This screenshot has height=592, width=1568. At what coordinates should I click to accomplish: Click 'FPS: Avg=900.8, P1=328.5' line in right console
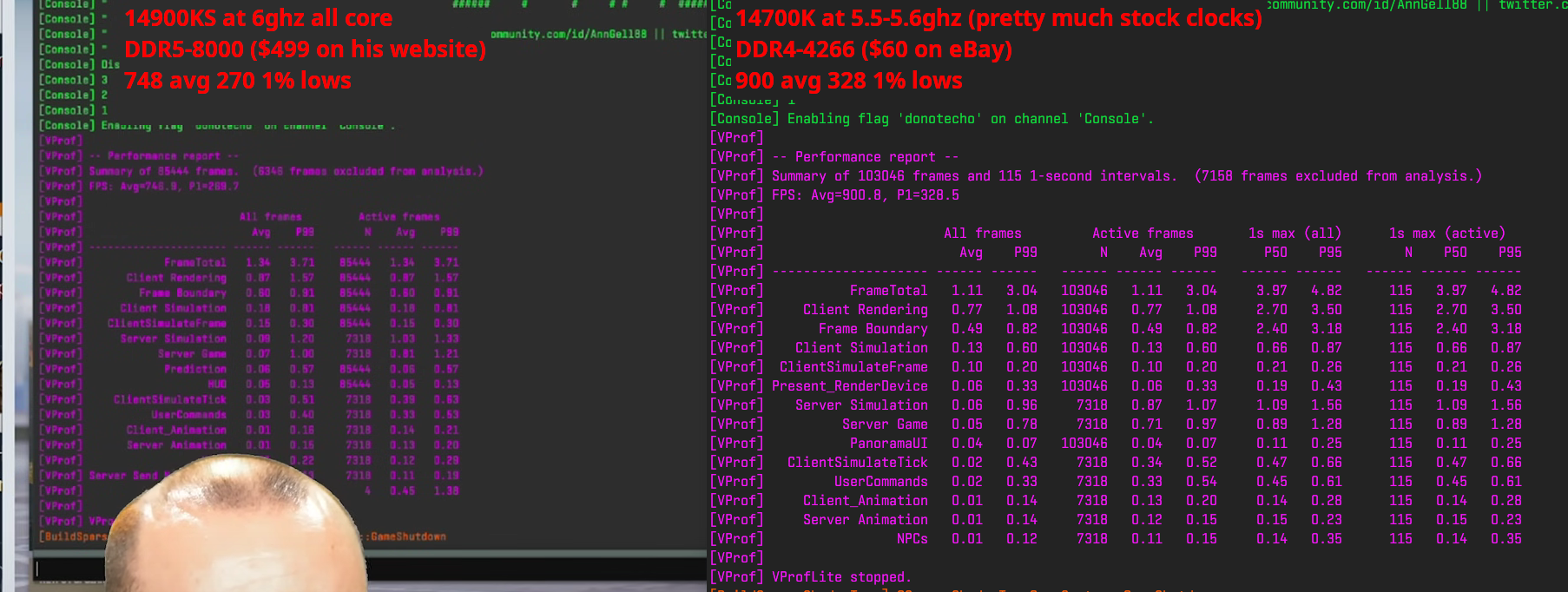[x=866, y=195]
